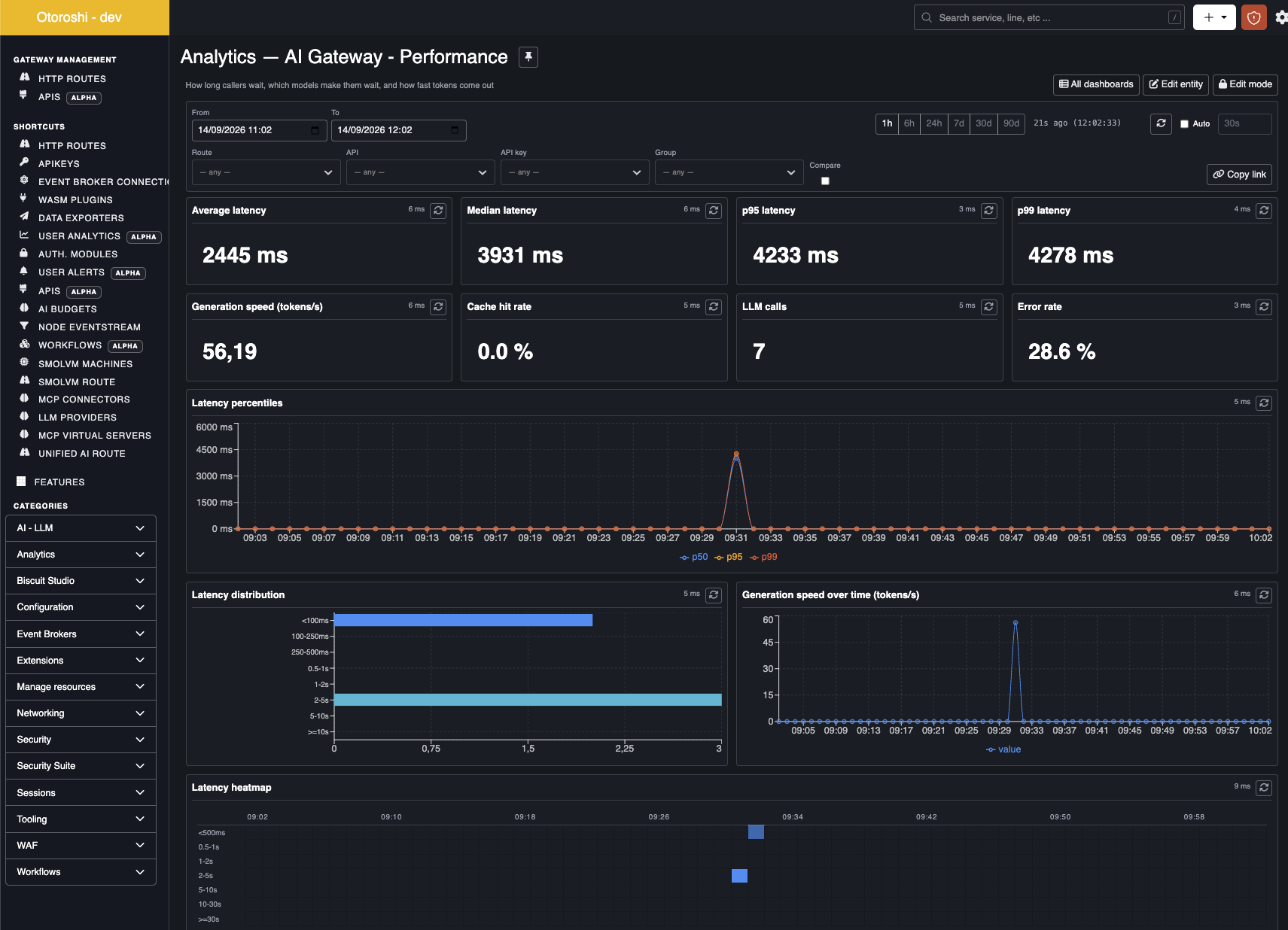The image size is (1288, 930).
Task: Click the Node Eventstream filter icon
Action: coord(23,326)
